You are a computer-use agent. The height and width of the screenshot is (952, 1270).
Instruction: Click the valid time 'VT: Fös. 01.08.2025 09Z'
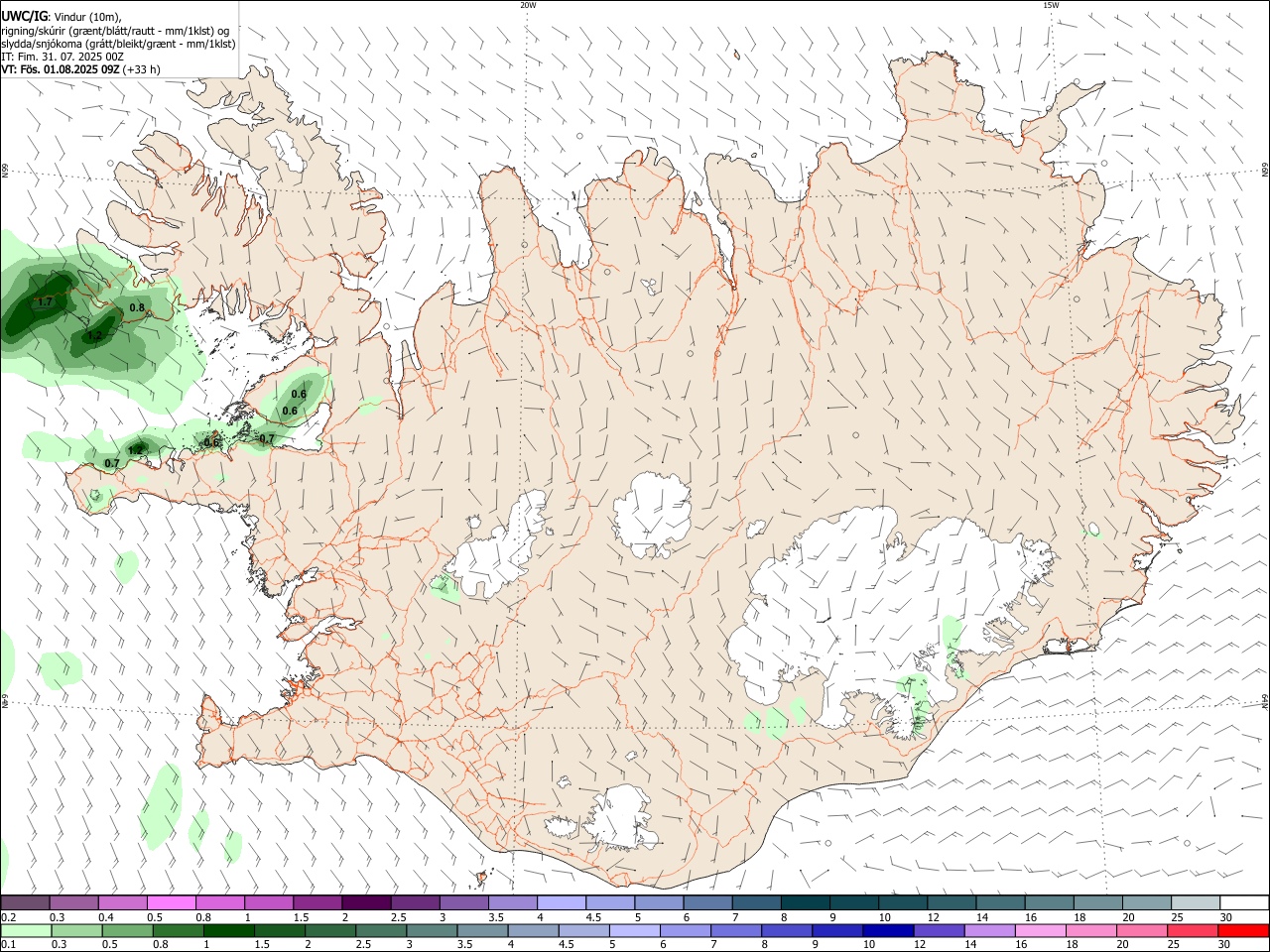click(x=61, y=69)
